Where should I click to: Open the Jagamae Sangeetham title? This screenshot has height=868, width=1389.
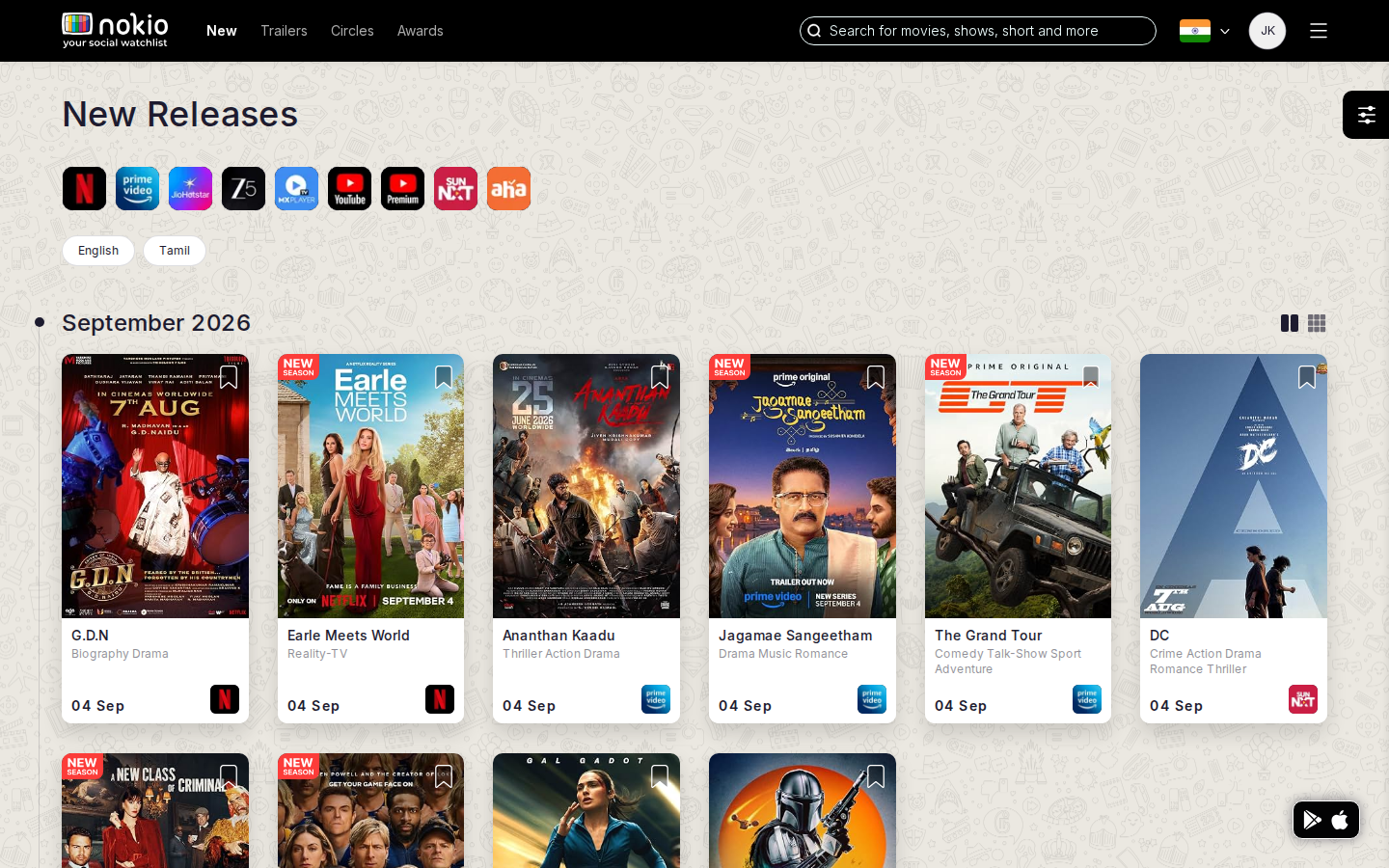point(795,636)
